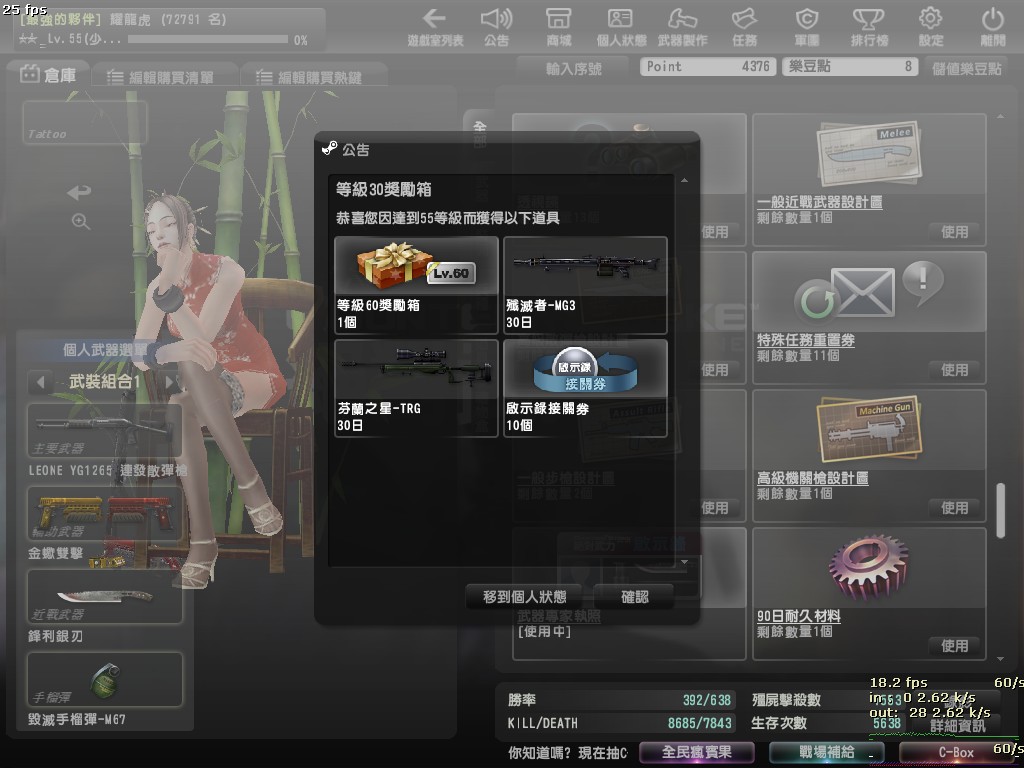Click the 輸入序號 serial input button

point(574,69)
